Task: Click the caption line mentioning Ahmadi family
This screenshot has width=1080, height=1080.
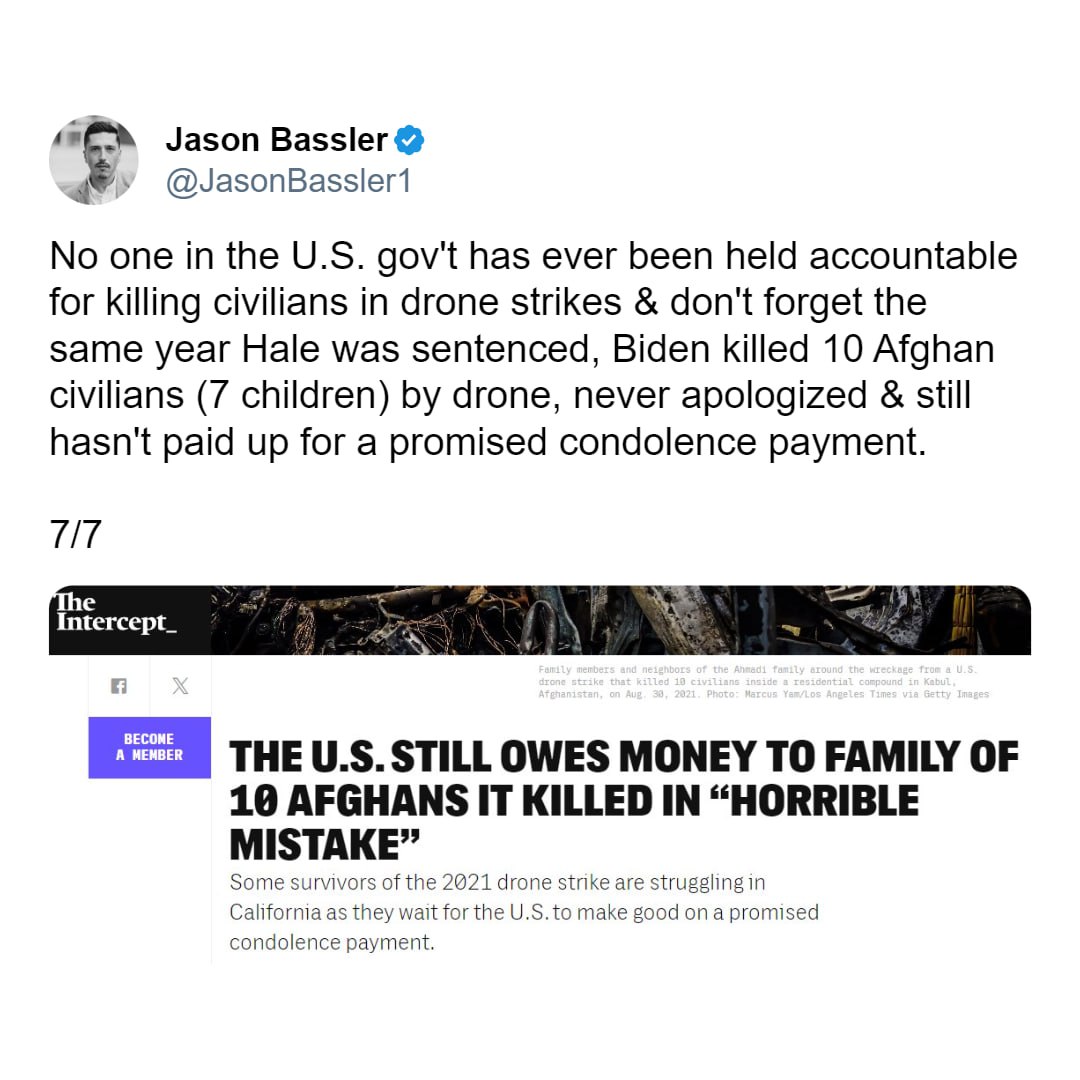Action: (x=758, y=669)
